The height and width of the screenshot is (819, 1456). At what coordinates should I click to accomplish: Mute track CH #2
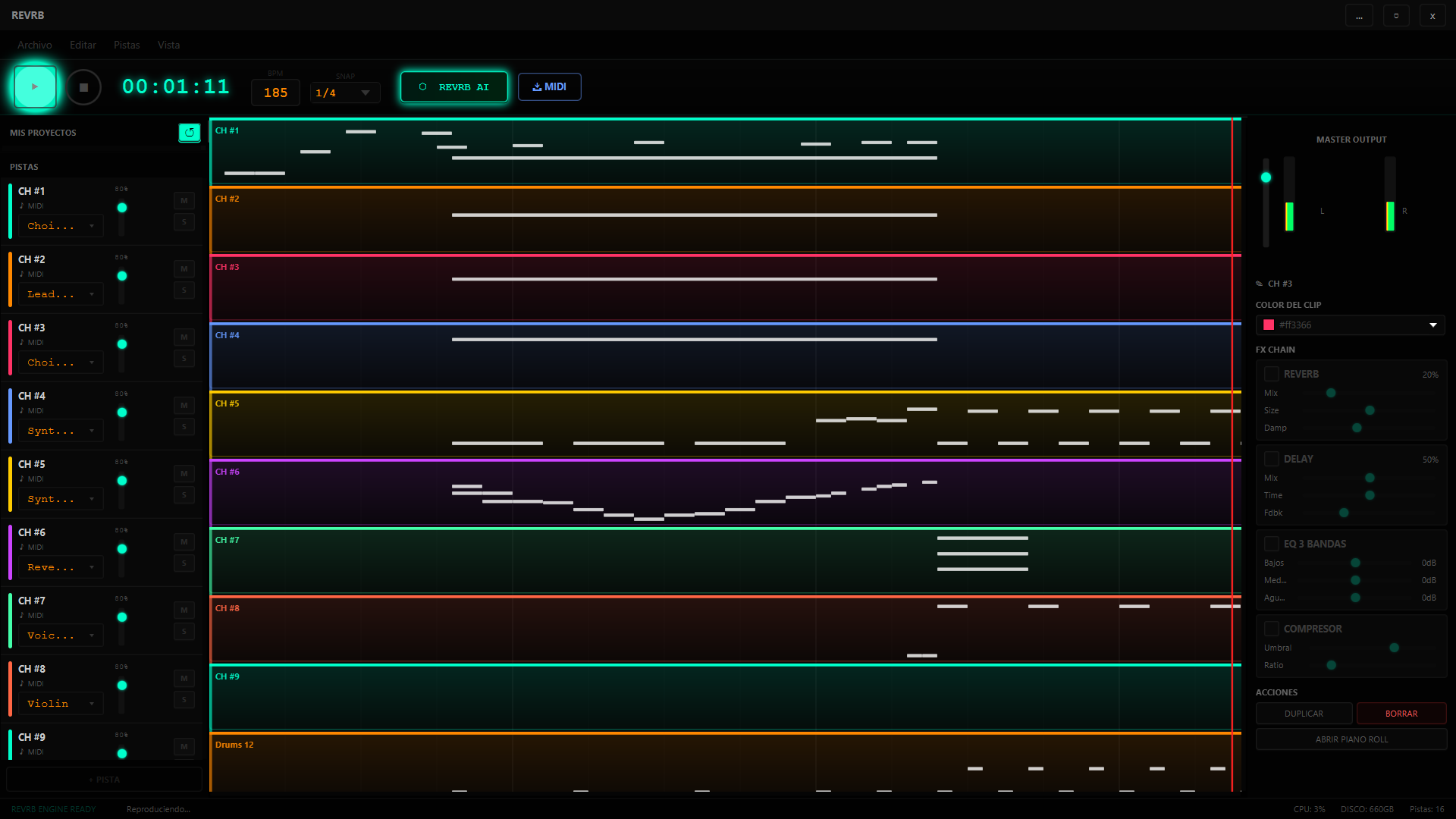(184, 269)
